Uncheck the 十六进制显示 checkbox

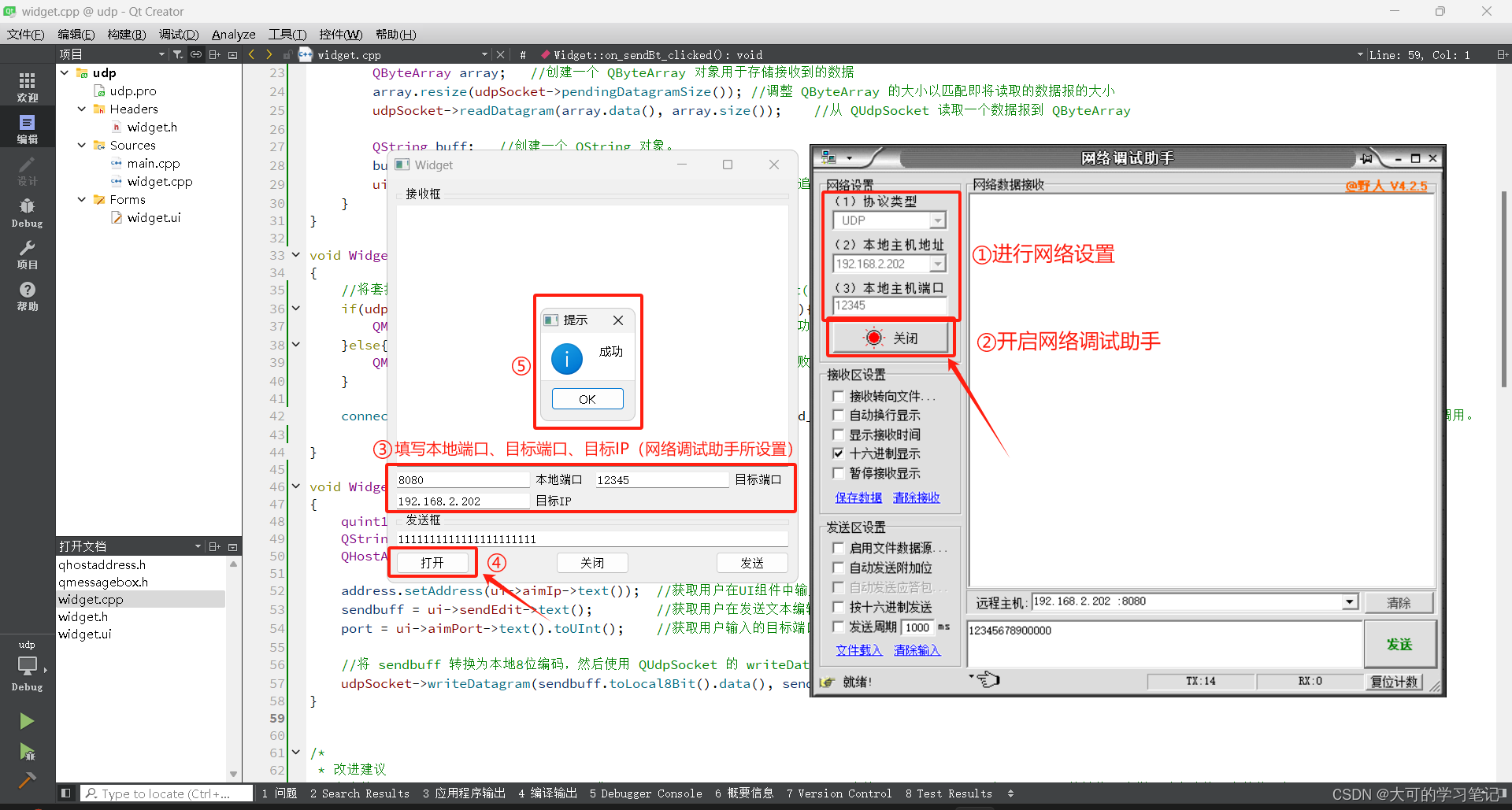[839, 453]
